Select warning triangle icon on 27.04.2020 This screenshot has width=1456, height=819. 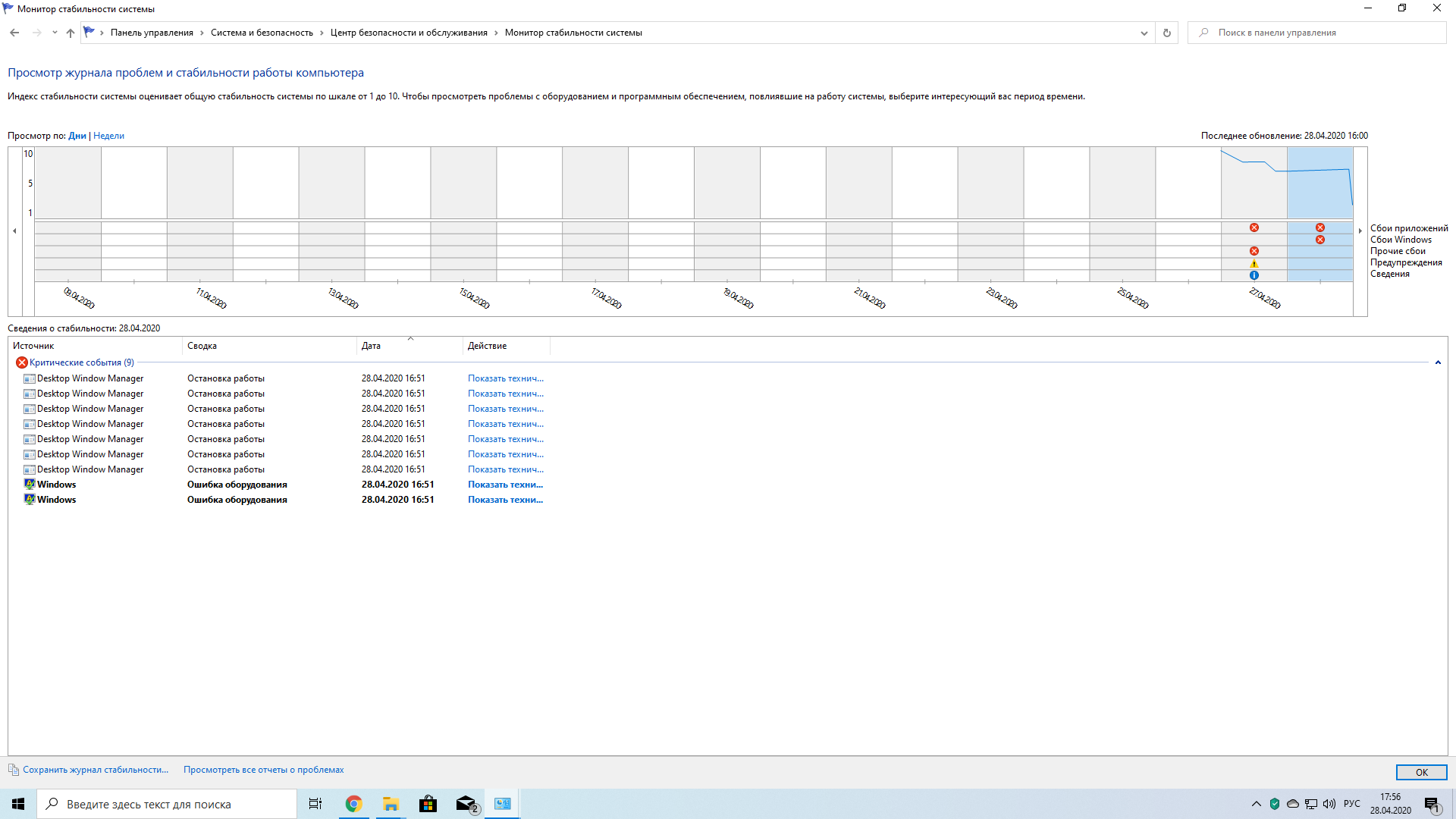1254,263
